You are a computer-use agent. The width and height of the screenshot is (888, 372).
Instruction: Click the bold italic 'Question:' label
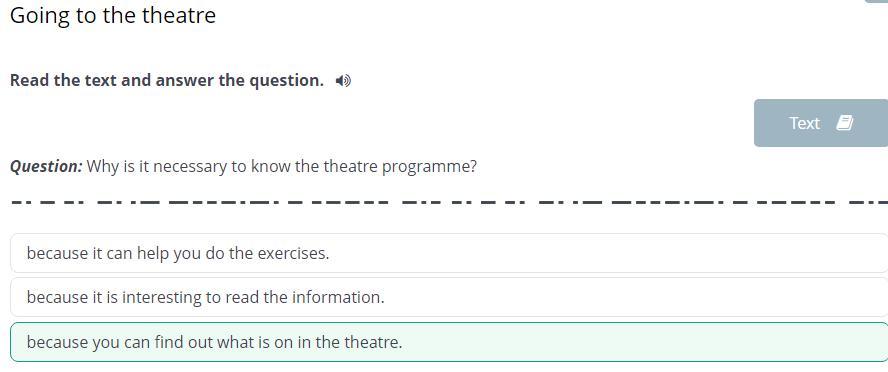[x=46, y=166]
